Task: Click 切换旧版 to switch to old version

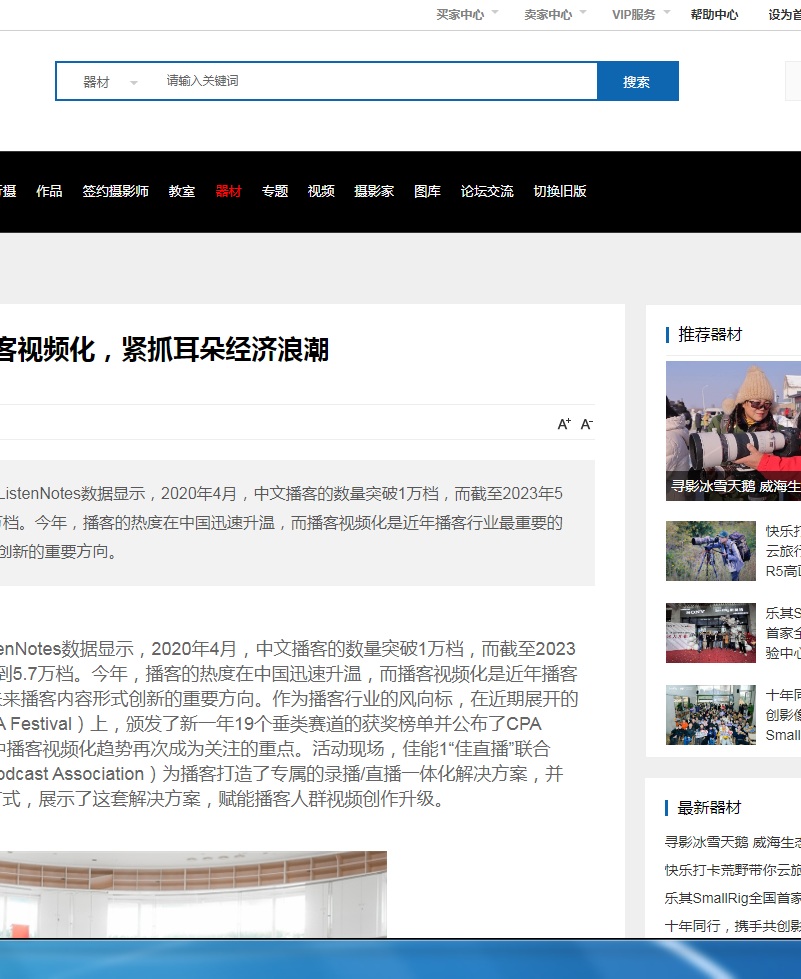Action: click(560, 191)
